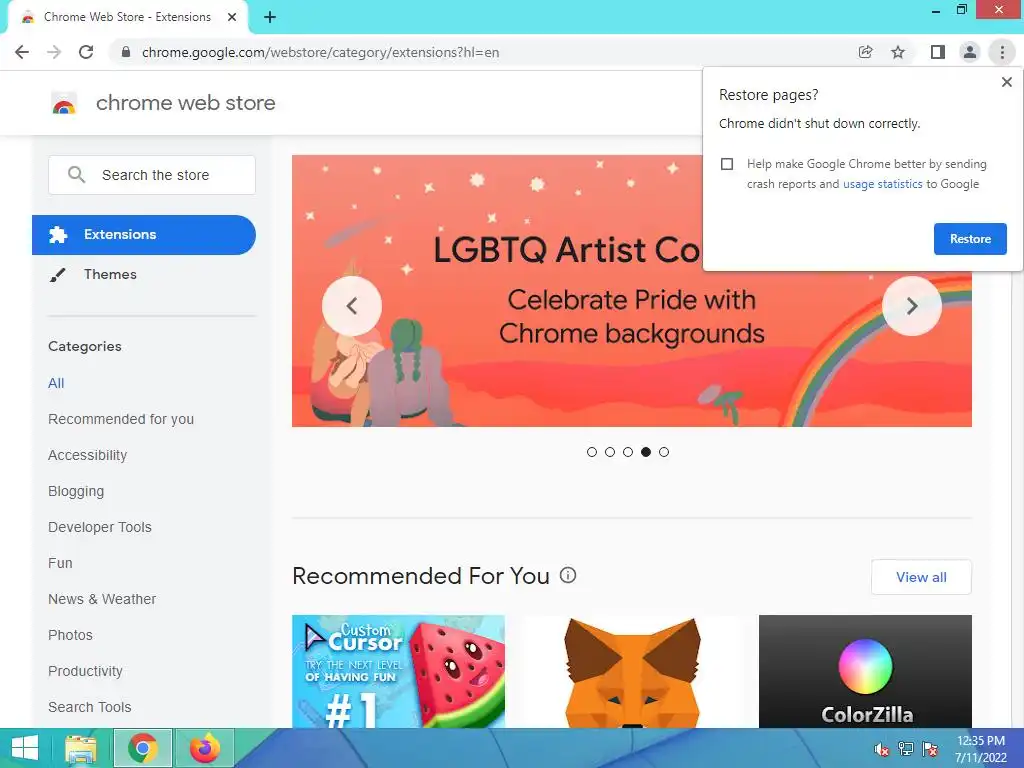Click into the Search the store field
Image resolution: width=1024 pixels, height=768 pixels.
(152, 174)
